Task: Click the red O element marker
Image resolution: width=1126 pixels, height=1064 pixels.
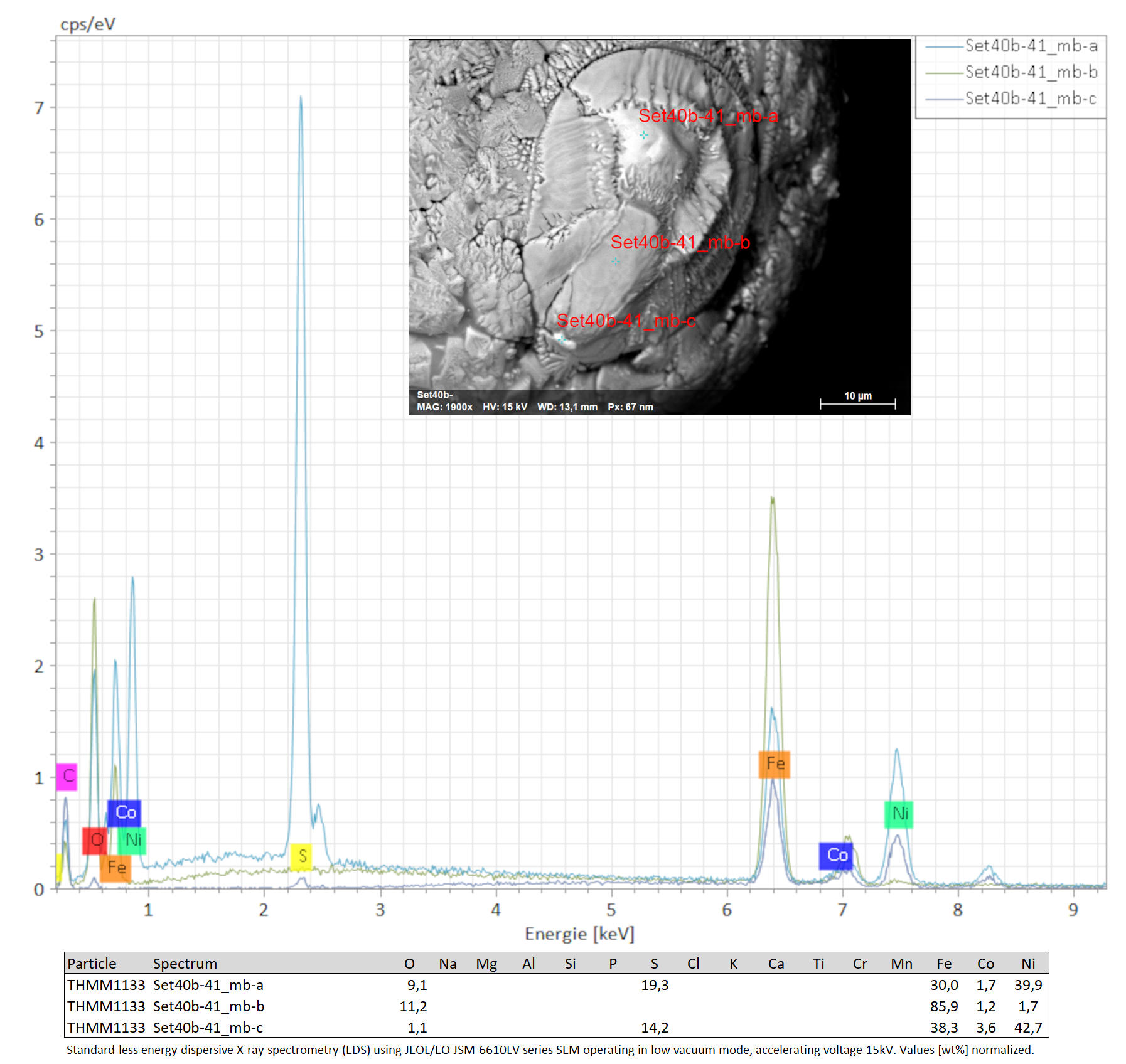Action: [95, 840]
